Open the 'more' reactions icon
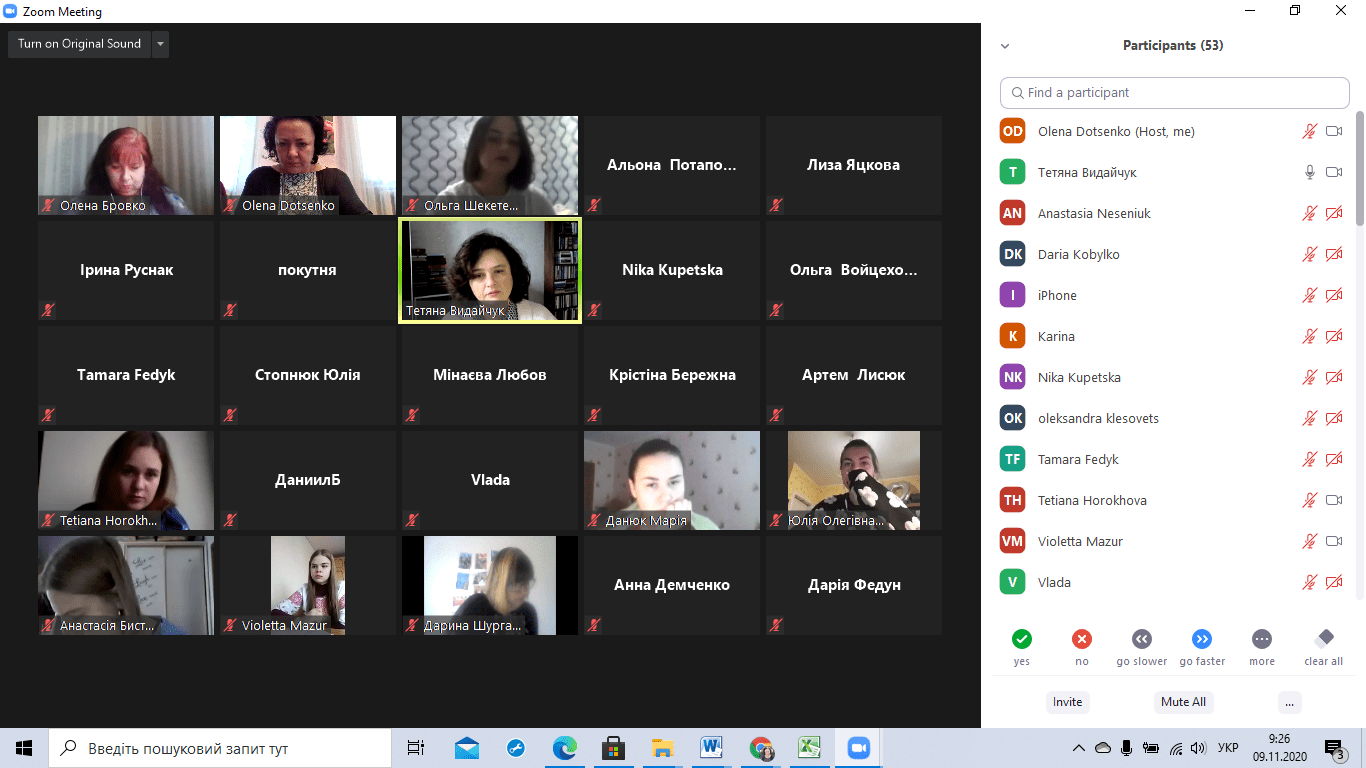This screenshot has width=1366, height=768. point(1261,639)
